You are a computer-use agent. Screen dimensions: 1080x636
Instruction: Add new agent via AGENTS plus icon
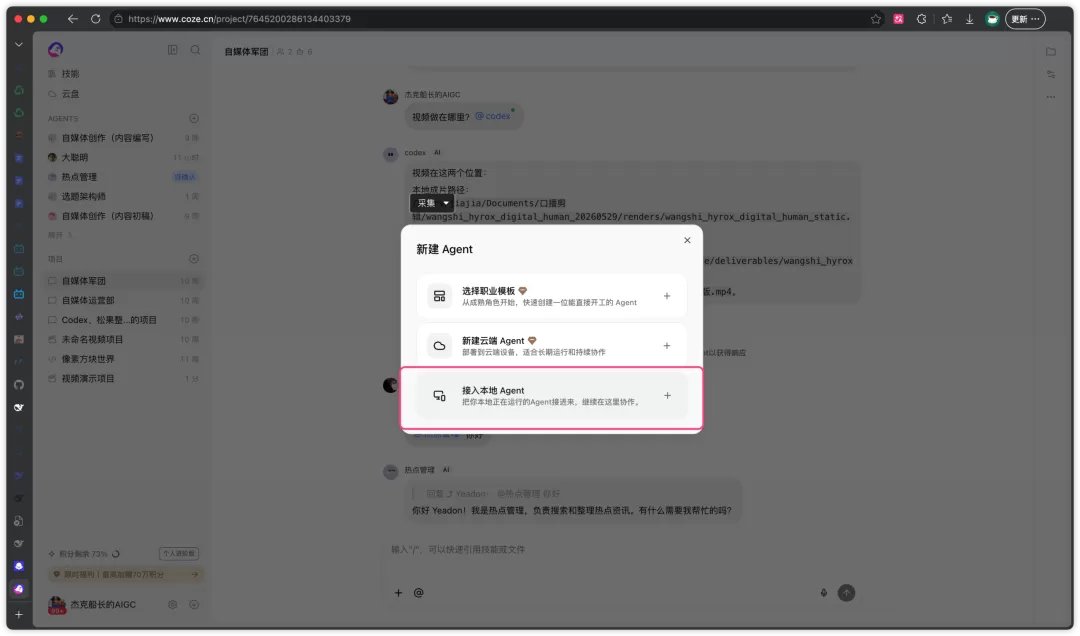[x=194, y=119]
